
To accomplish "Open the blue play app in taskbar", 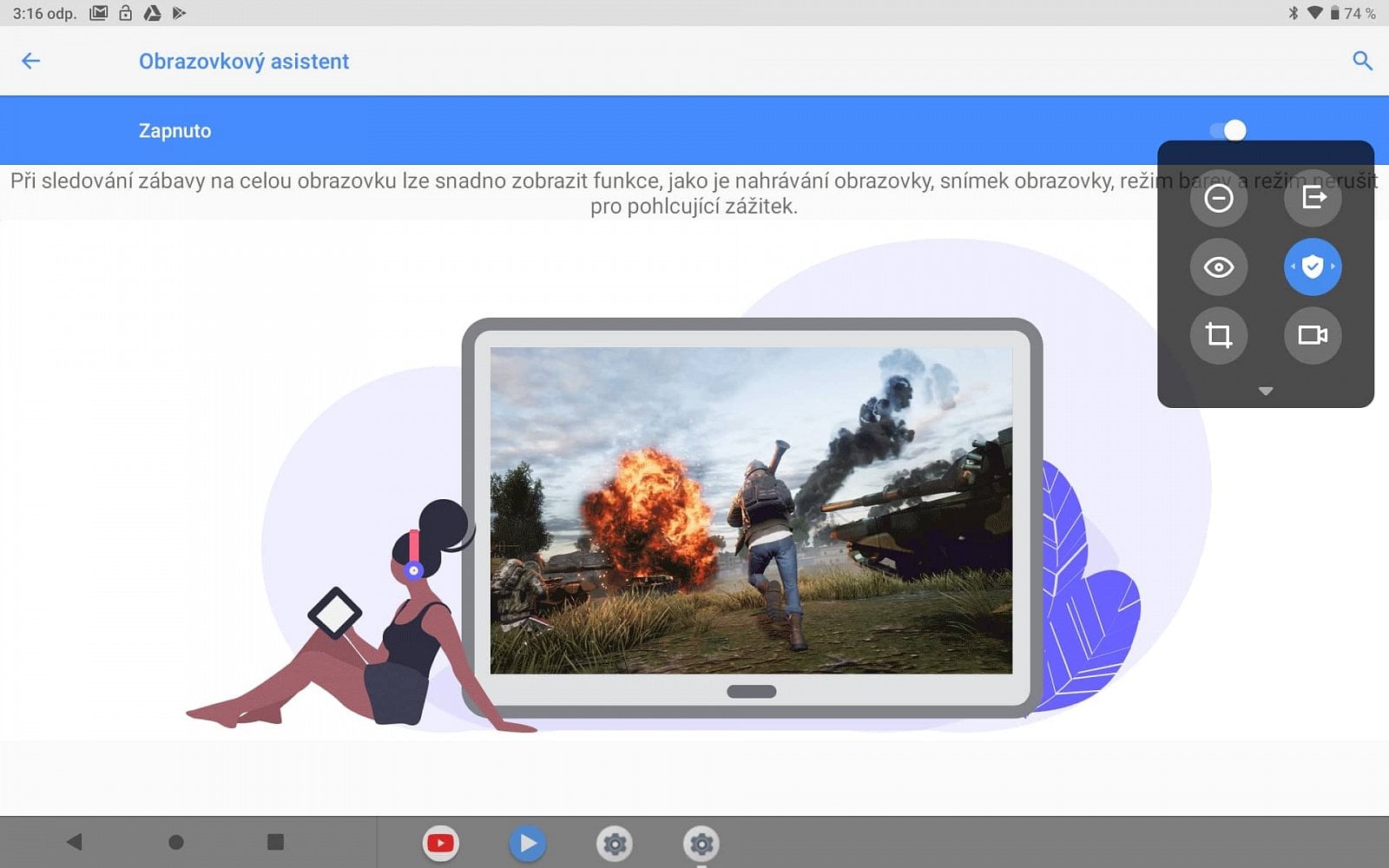I will coord(527,843).
